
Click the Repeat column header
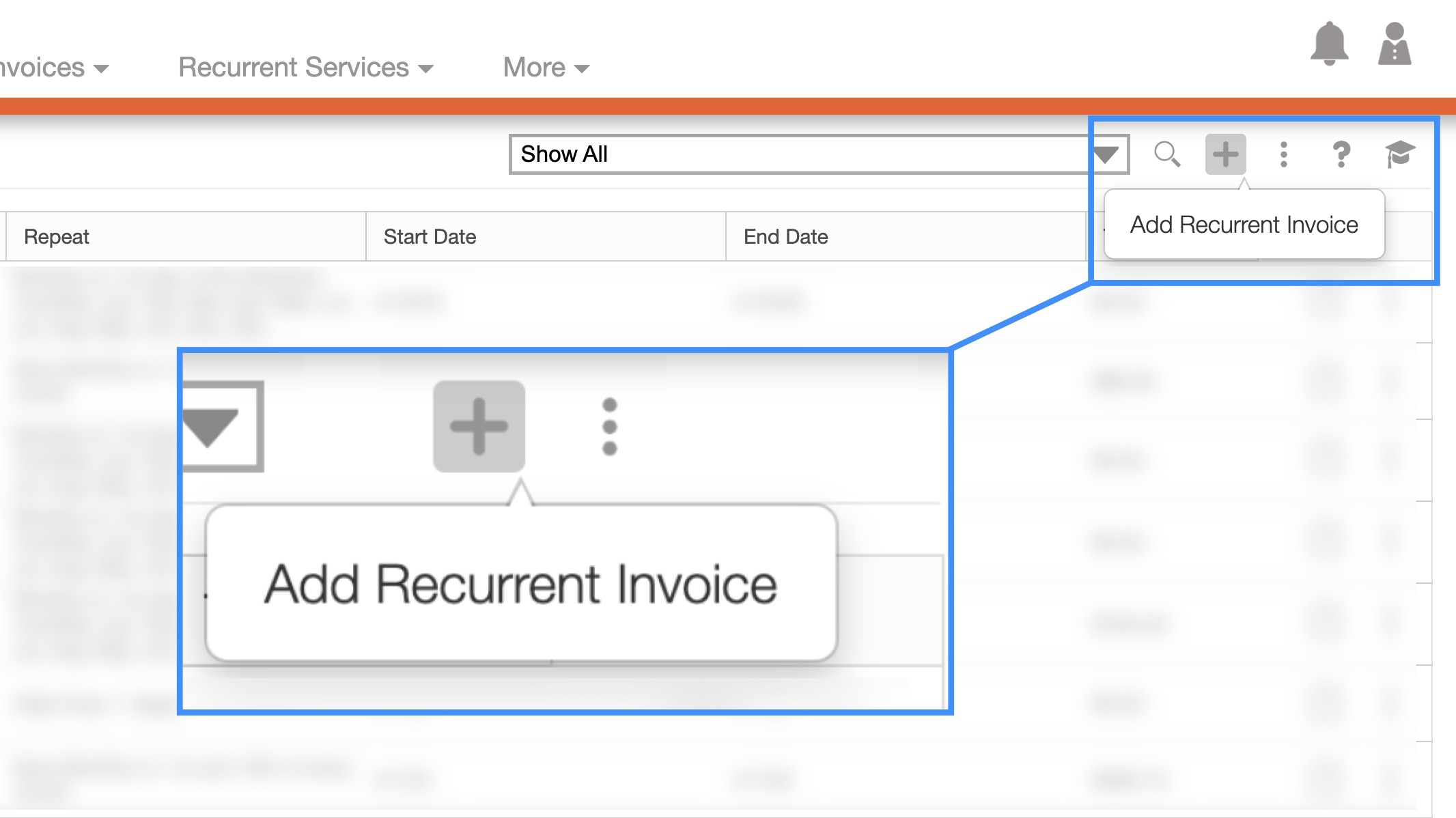(x=57, y=237)
